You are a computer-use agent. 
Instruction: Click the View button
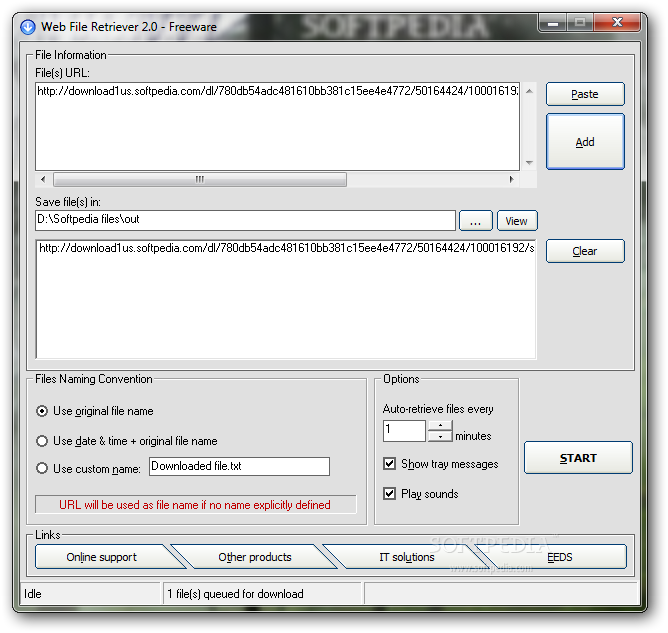tap(517, 221)
